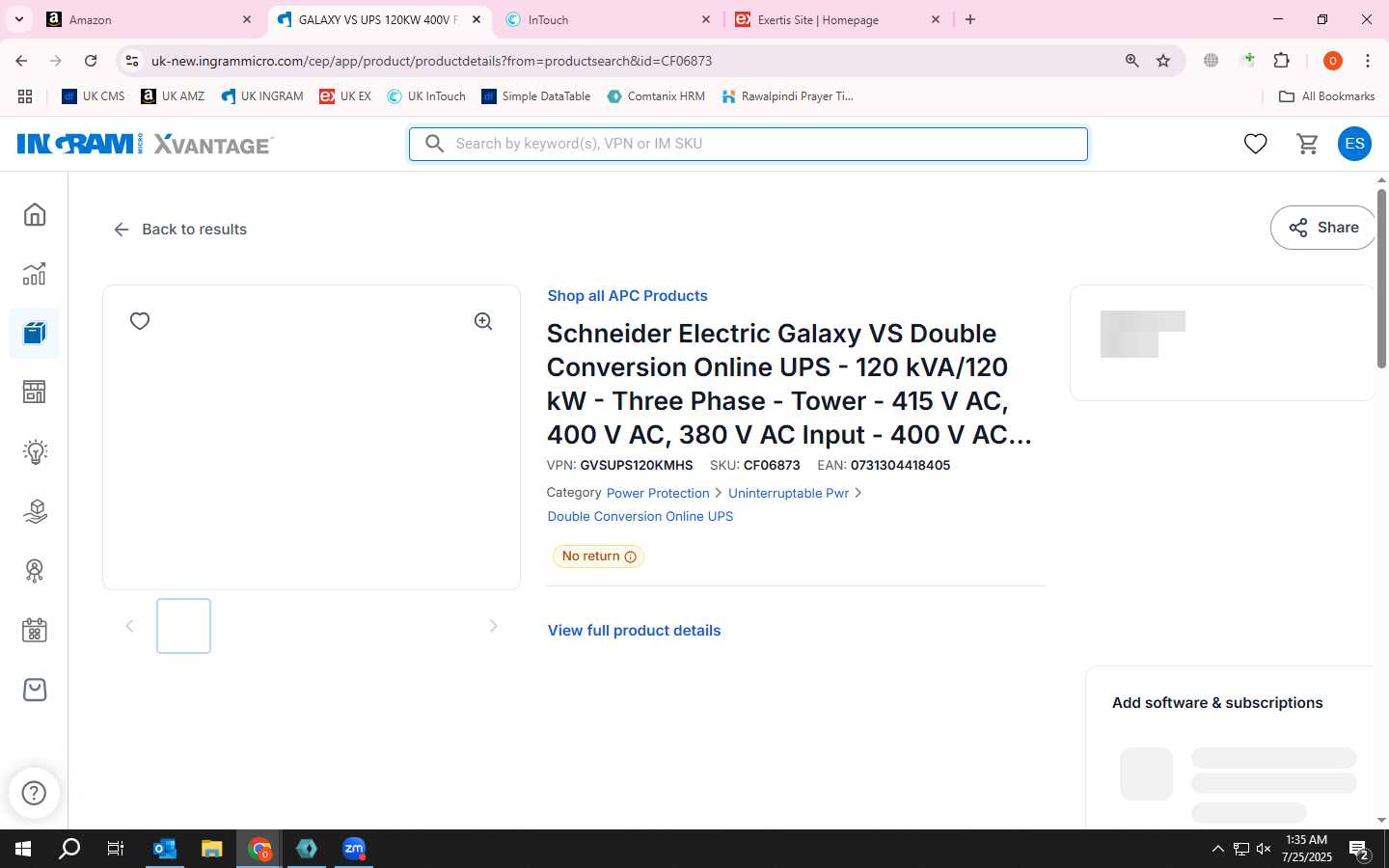Switch to the Exertis Site Homepage tab

[x=837, y=19]
